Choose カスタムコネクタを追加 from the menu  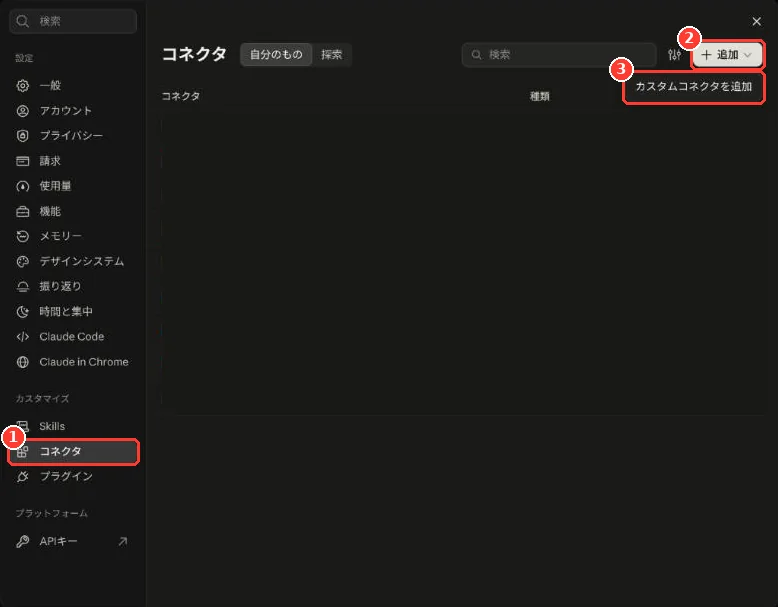coord(694,86)
